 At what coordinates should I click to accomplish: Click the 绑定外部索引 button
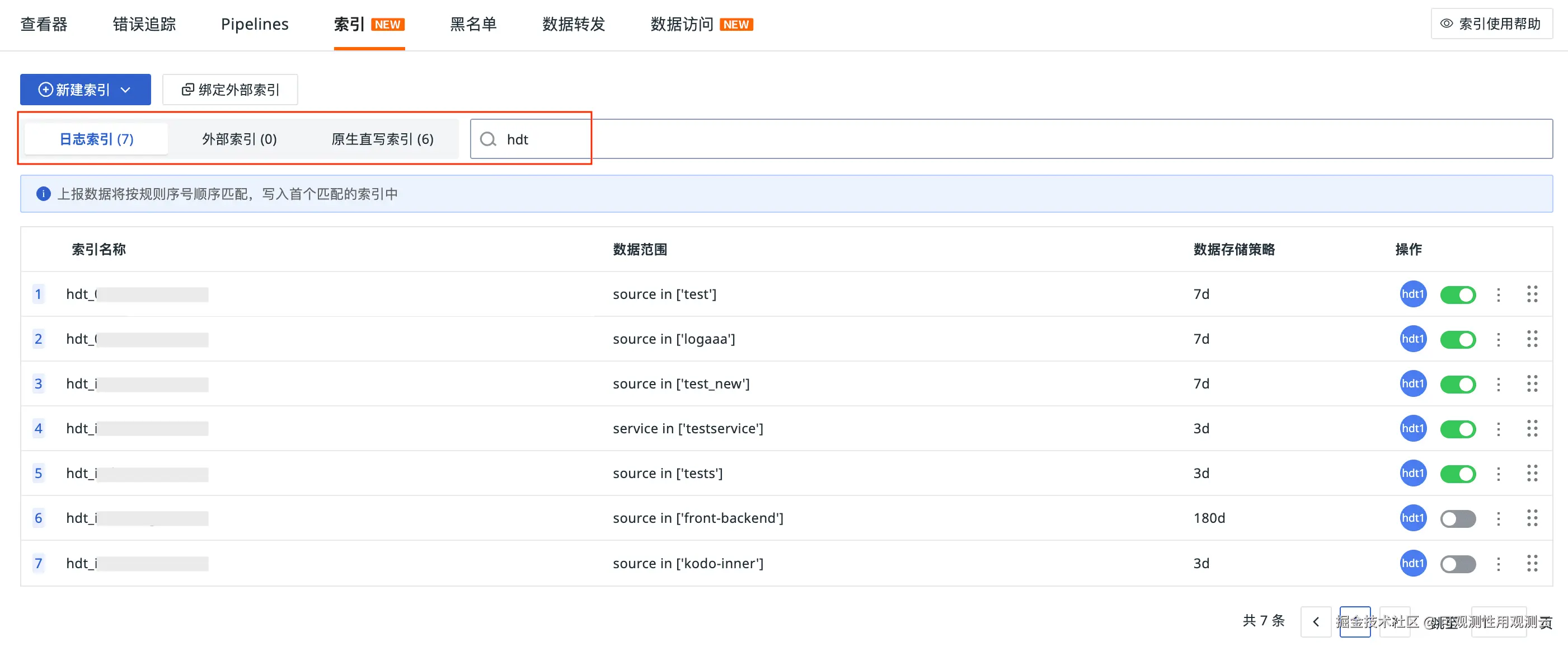(230, 90)
